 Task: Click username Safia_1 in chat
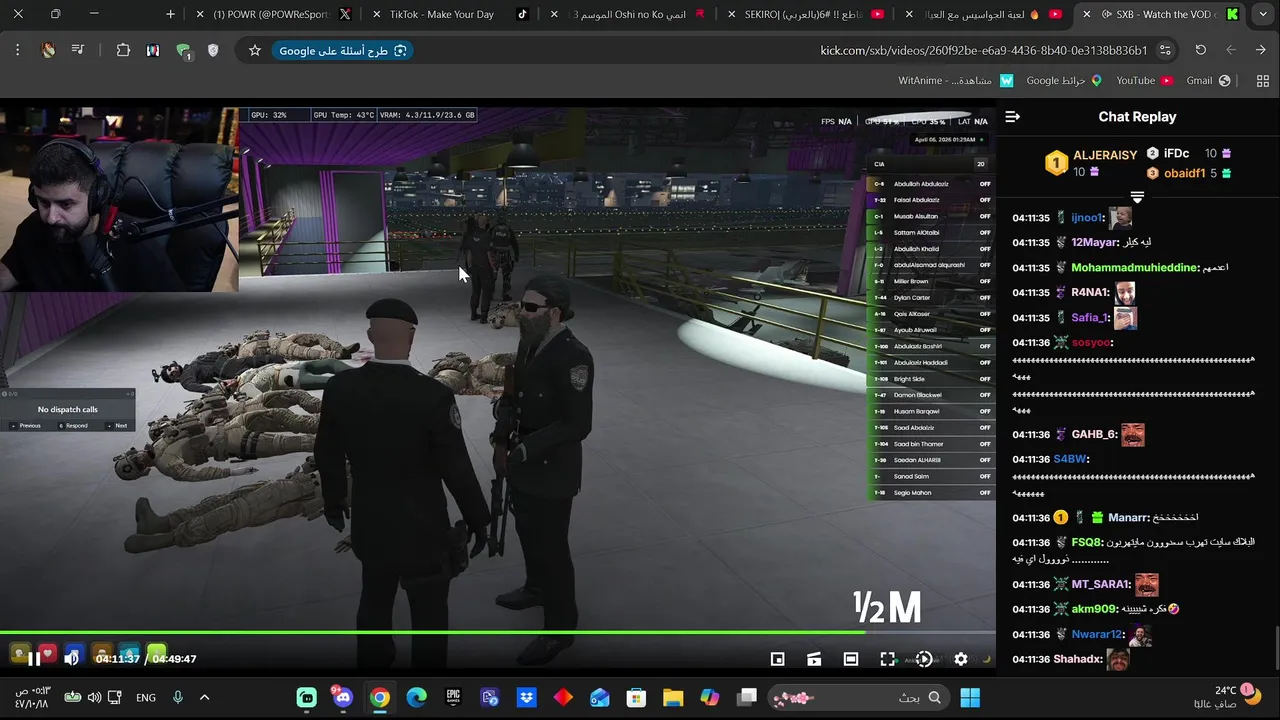(1090, 318)
